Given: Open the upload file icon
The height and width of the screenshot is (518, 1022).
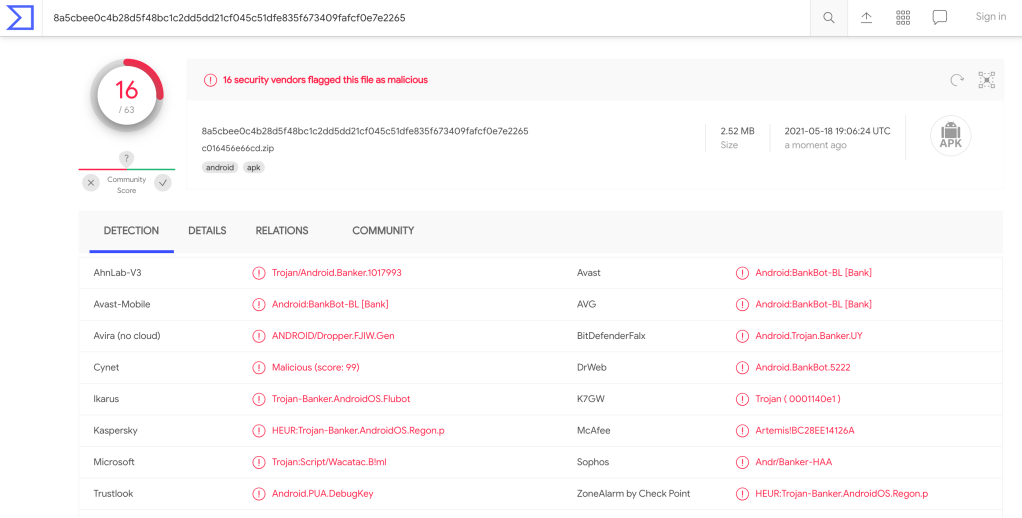Looking at the screenshot, I should click(x=866, y=18).
